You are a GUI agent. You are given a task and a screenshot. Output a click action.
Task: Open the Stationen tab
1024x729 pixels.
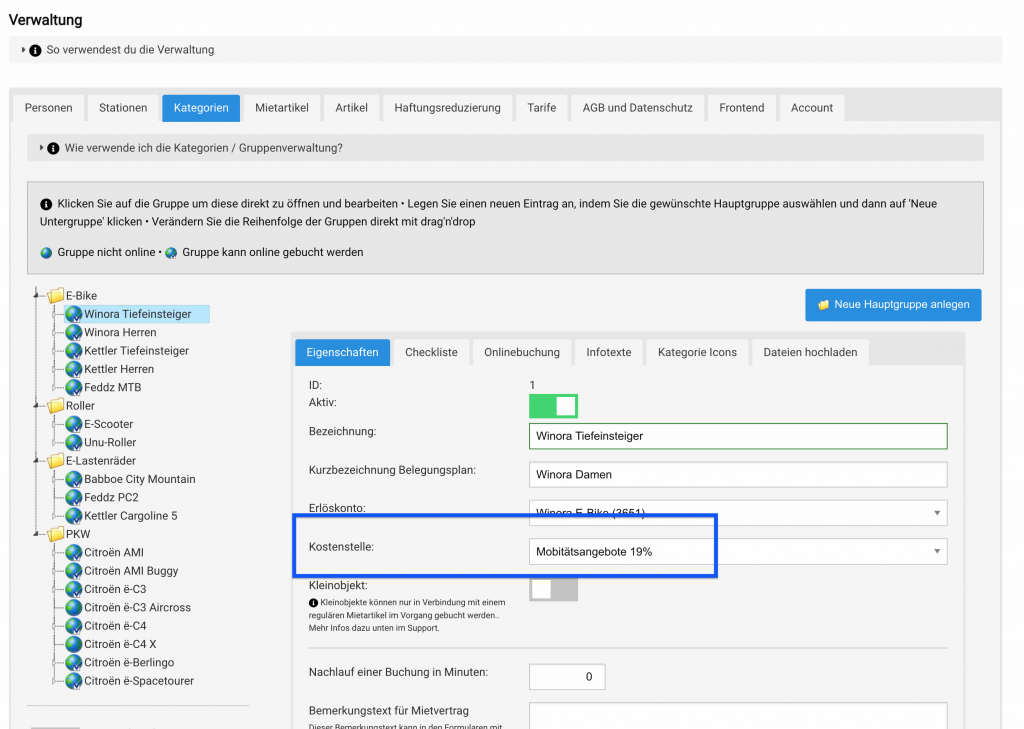click(x=123, y=108)
